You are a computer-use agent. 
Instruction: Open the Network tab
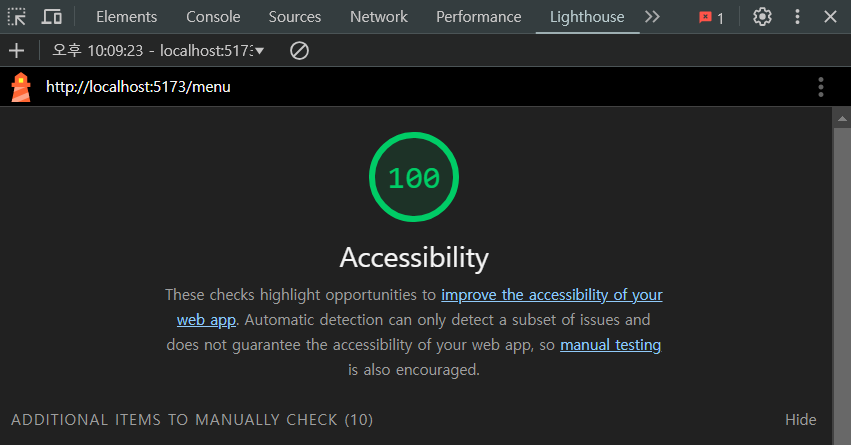coord(379,17)
